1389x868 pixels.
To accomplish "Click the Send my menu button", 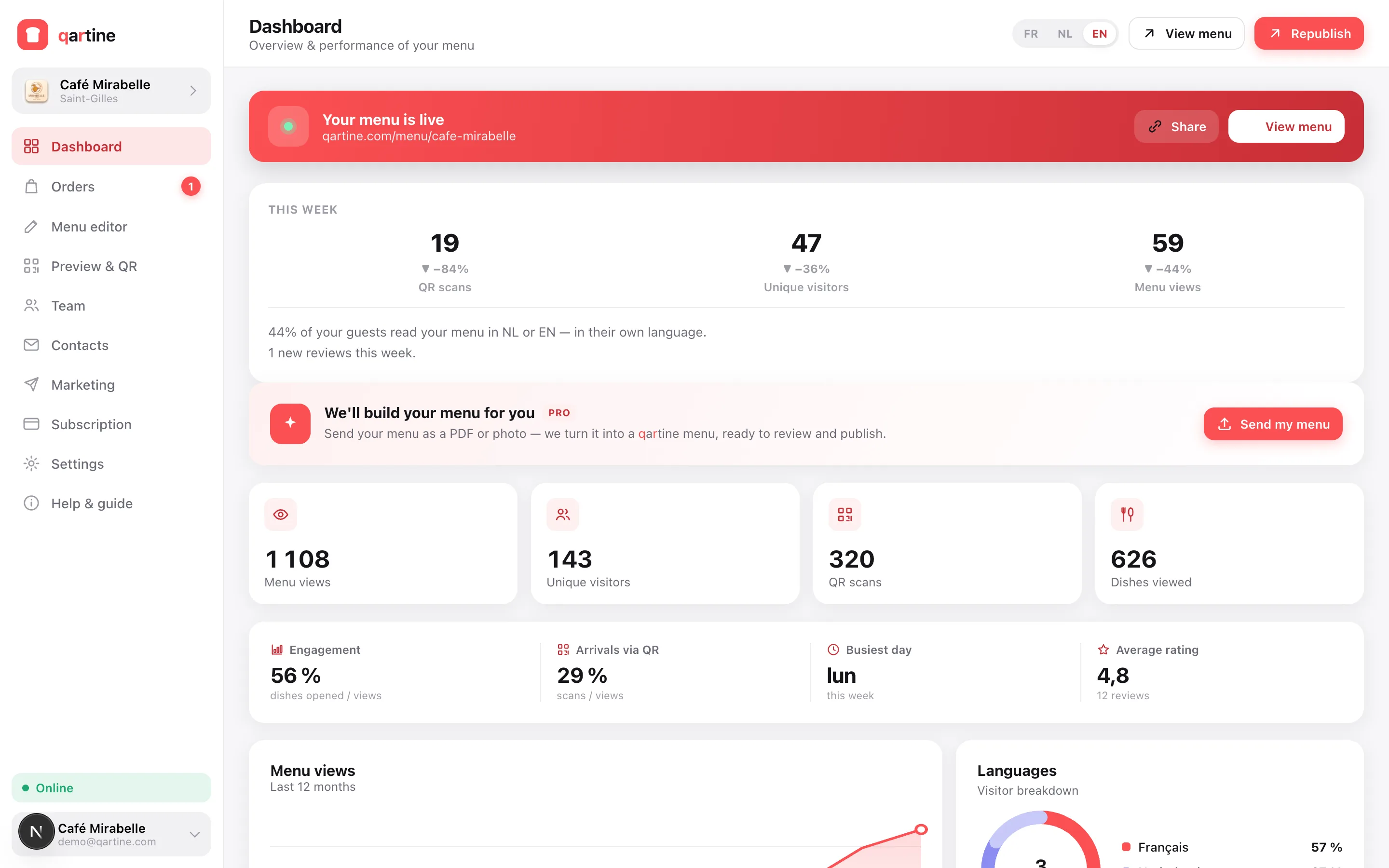I will point(1272,424).
